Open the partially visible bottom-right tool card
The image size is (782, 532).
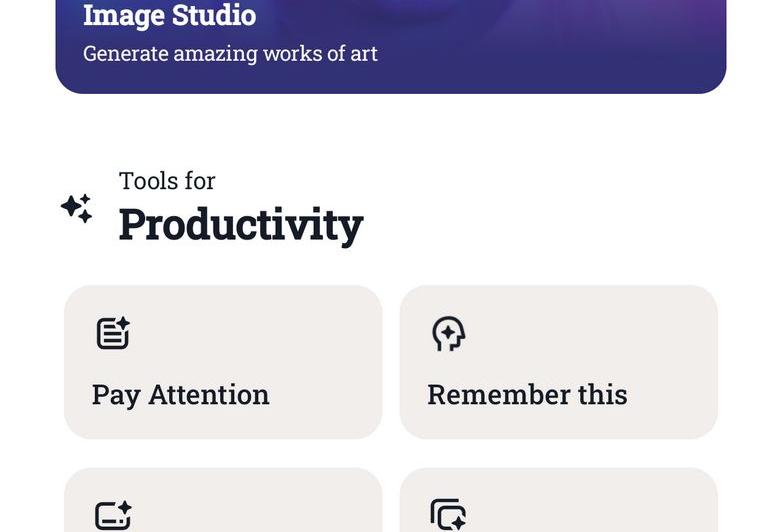click(x=558, y=502)
